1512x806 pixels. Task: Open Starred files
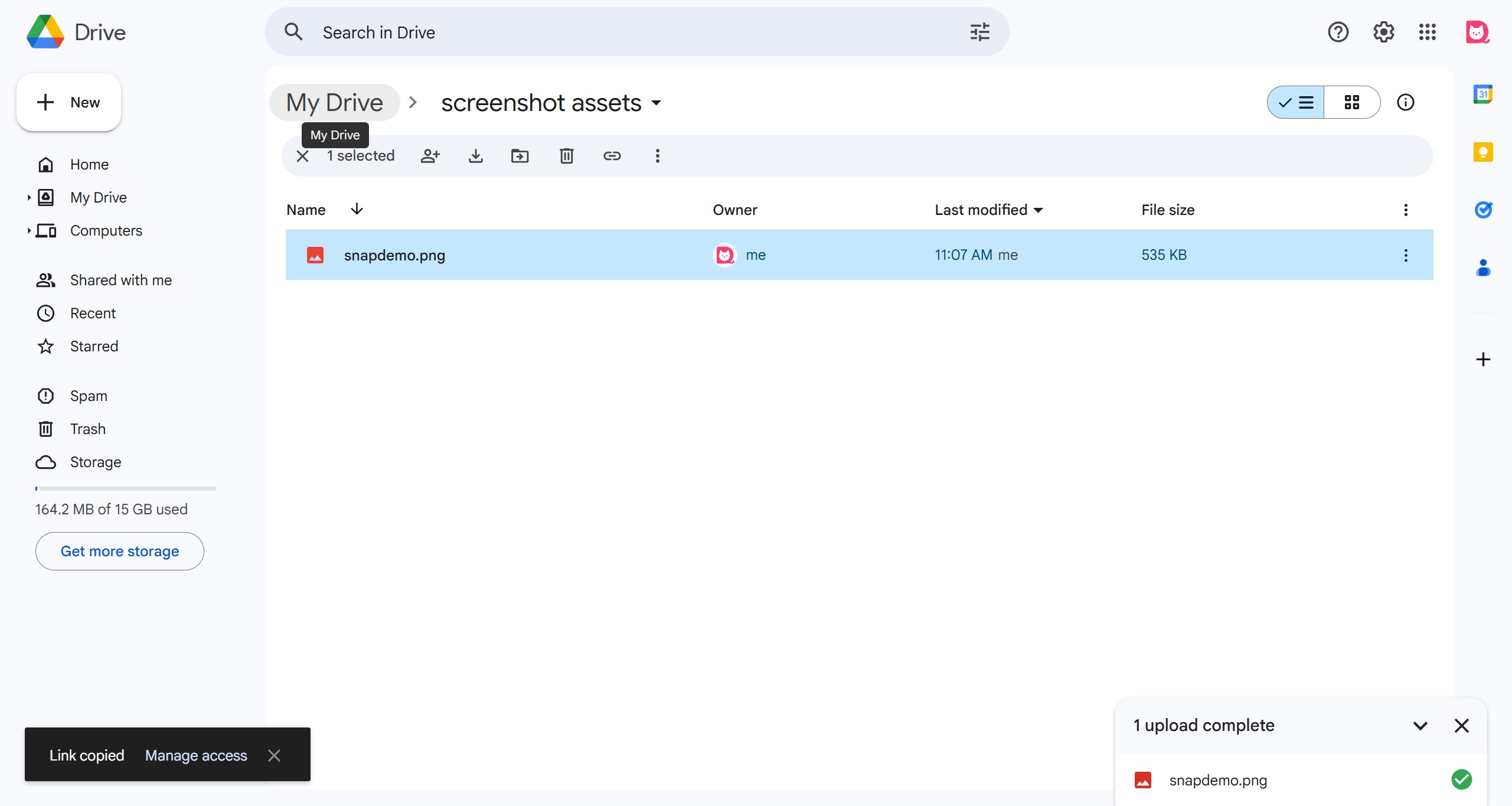click(94, 346)
